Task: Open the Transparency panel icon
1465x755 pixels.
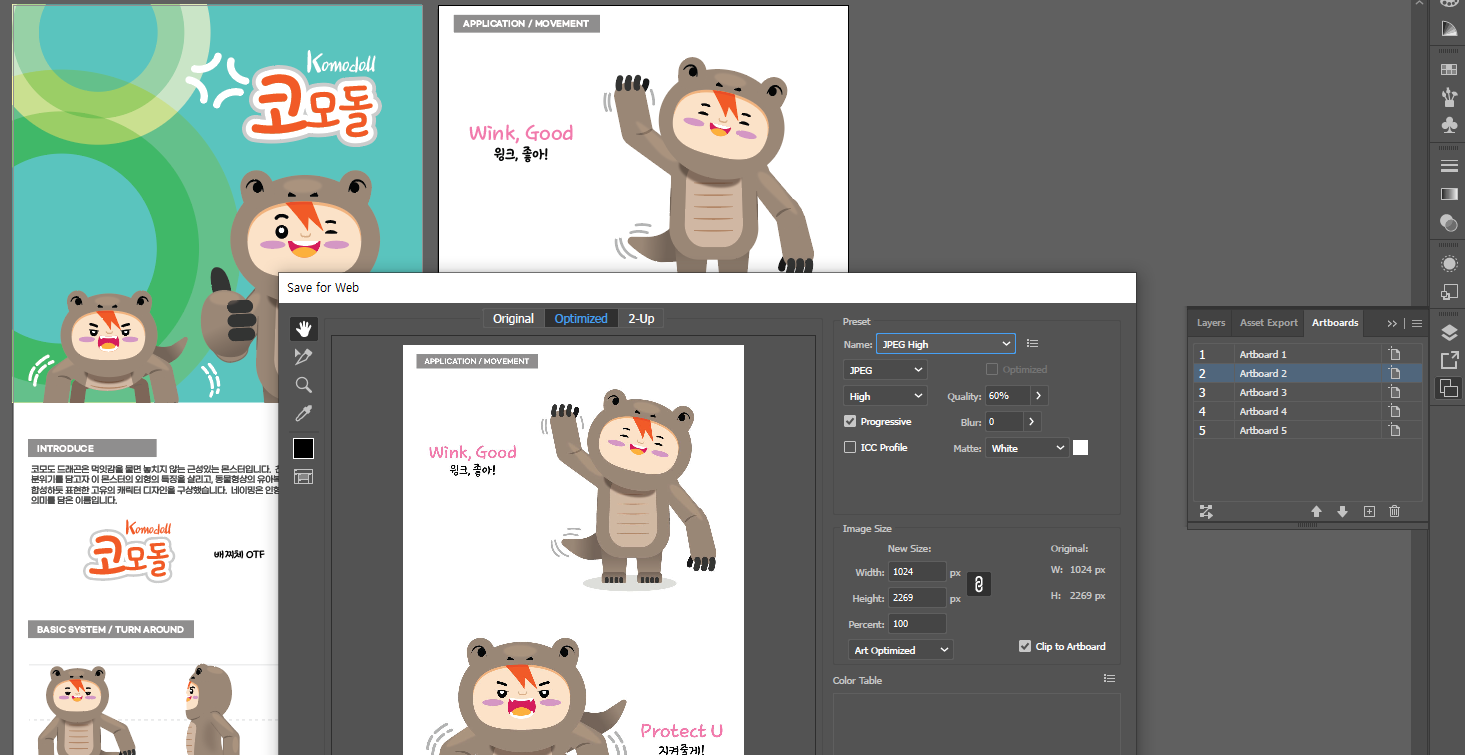Action: coord(1448,221)
